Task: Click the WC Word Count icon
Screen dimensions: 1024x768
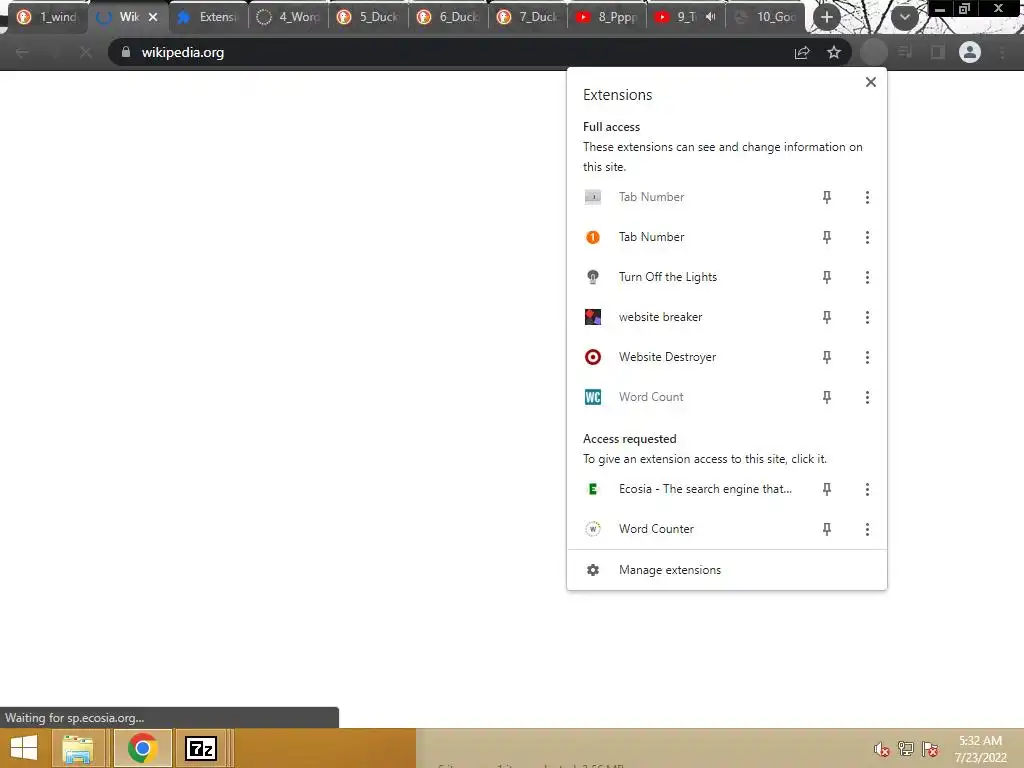Action: point(593,397)
